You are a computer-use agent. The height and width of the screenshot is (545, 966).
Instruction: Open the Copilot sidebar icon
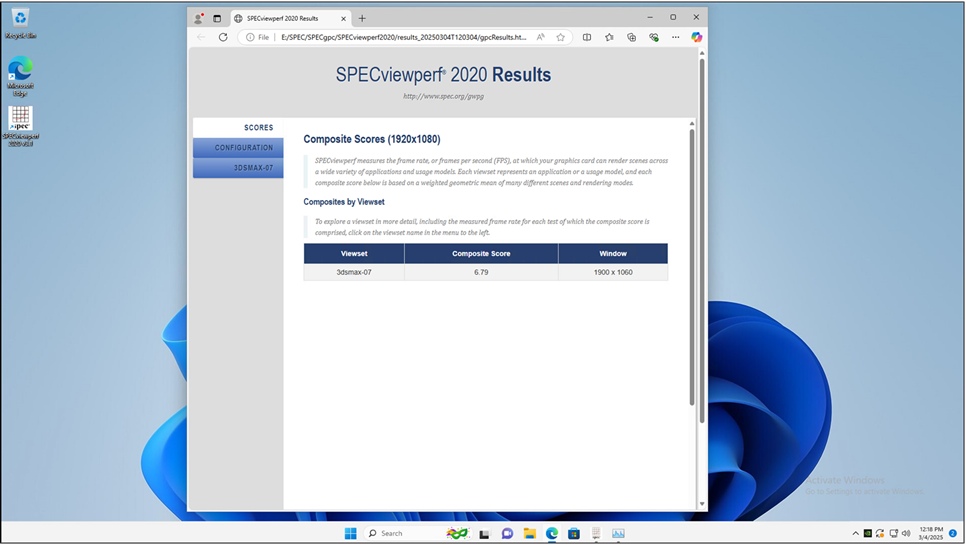tap(697, 37)
